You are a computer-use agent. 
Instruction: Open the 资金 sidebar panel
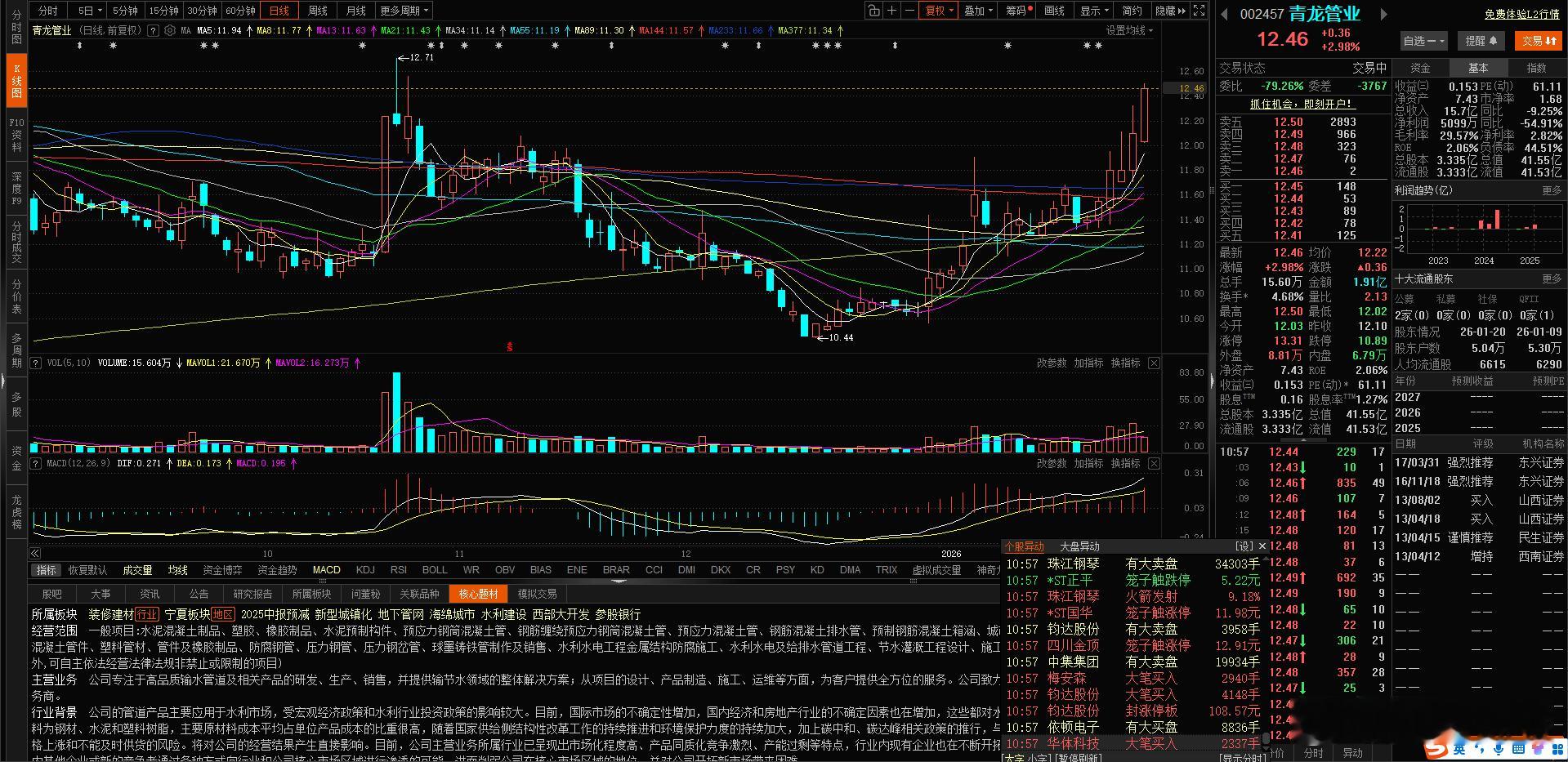click(x=16, y=458)
